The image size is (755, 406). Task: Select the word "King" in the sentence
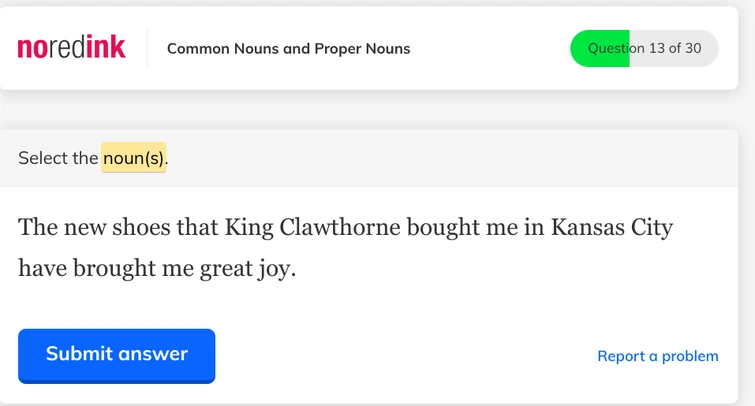(249, 226)
